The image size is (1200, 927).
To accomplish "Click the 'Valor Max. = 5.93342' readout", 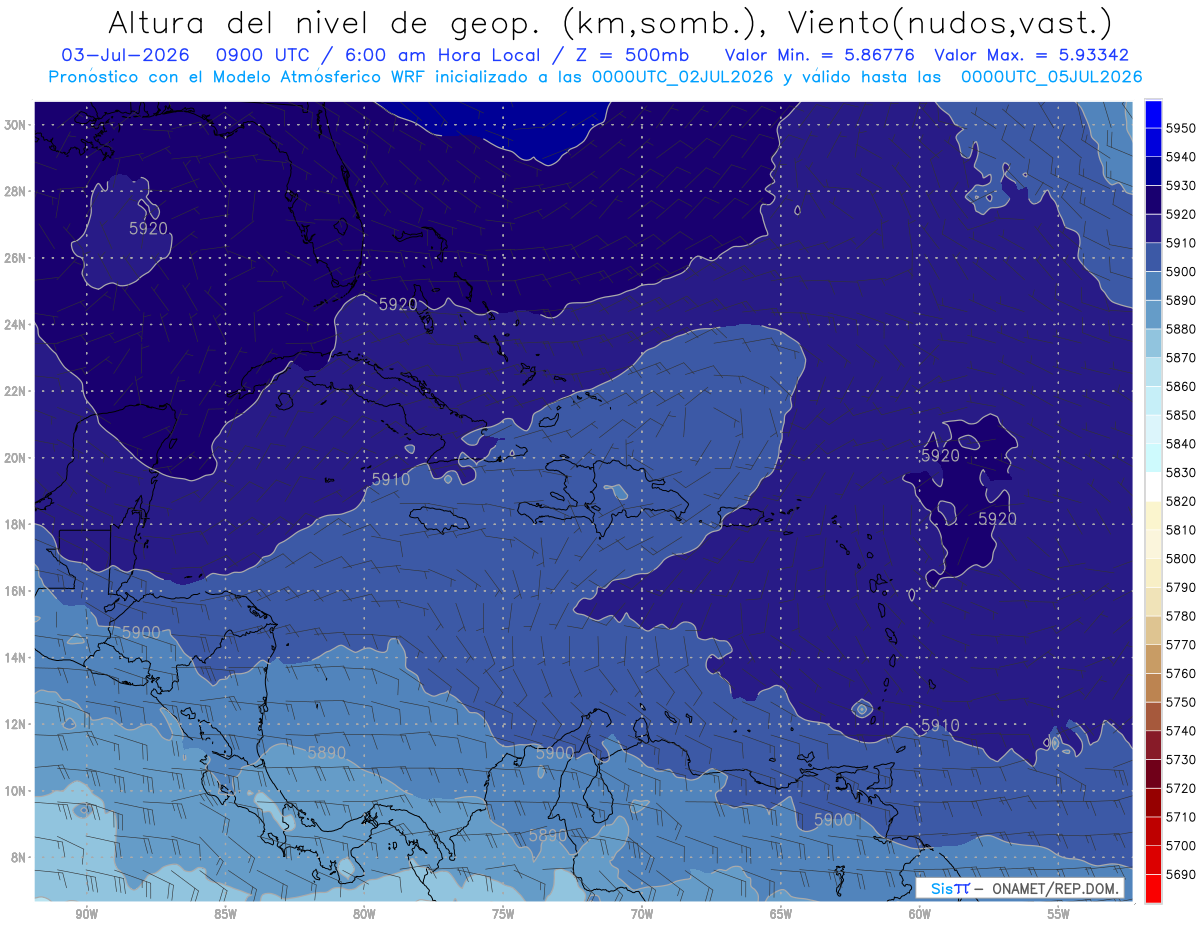I will tap(1031, 55).
